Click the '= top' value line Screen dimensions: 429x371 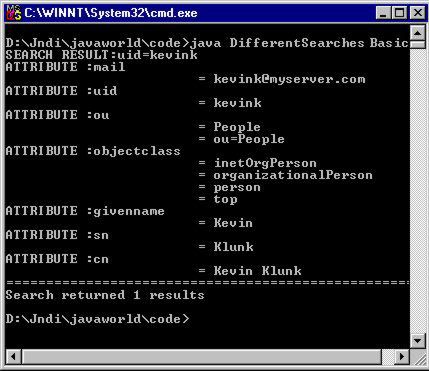(218, 199)
